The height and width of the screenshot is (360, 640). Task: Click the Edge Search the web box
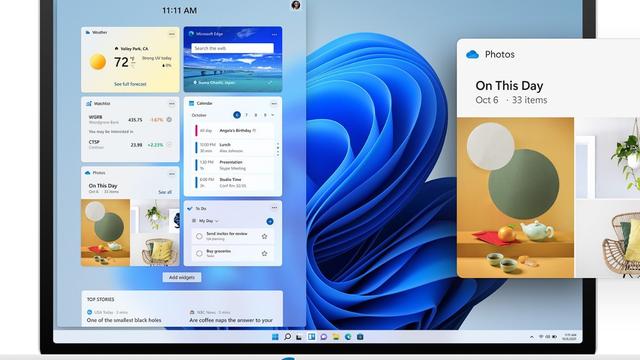coord(232,48)
